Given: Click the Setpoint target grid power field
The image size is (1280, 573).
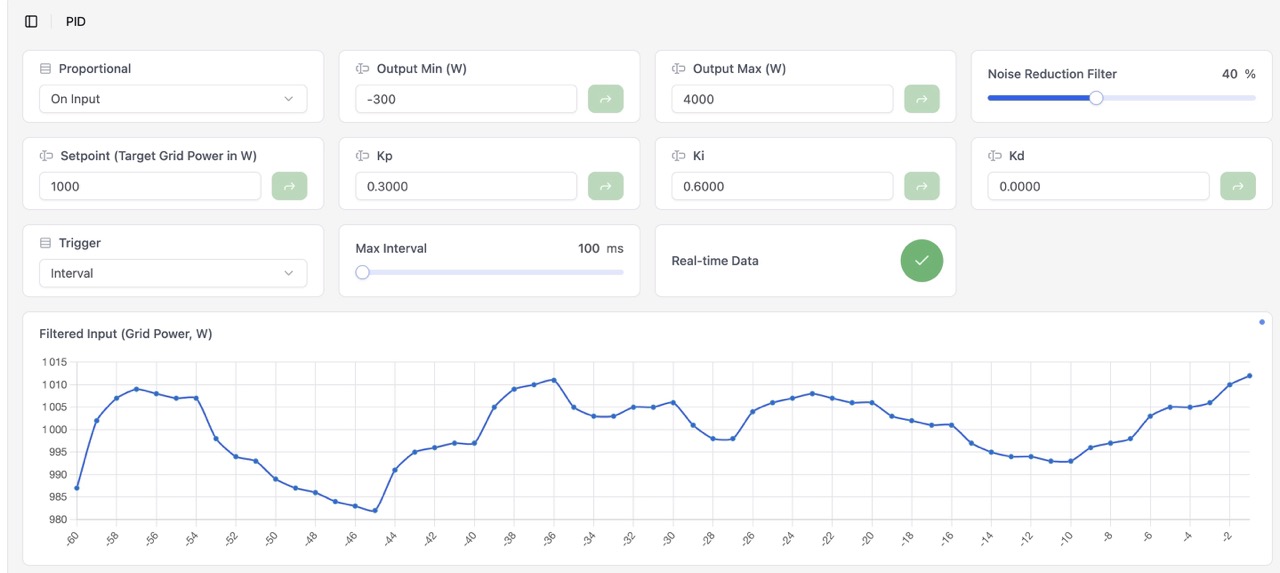Looking at the screenshot, I should [150, 186].
